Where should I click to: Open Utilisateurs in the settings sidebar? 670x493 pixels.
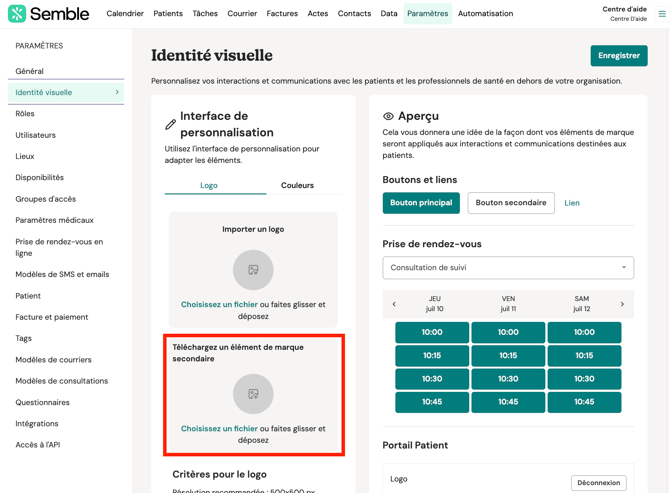[x=36, y=135]
